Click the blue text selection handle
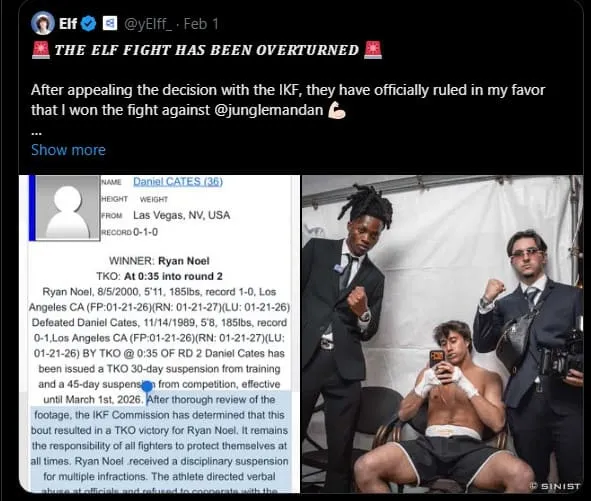The height and width of the screenshot is (501, 591). coord(147,386)
